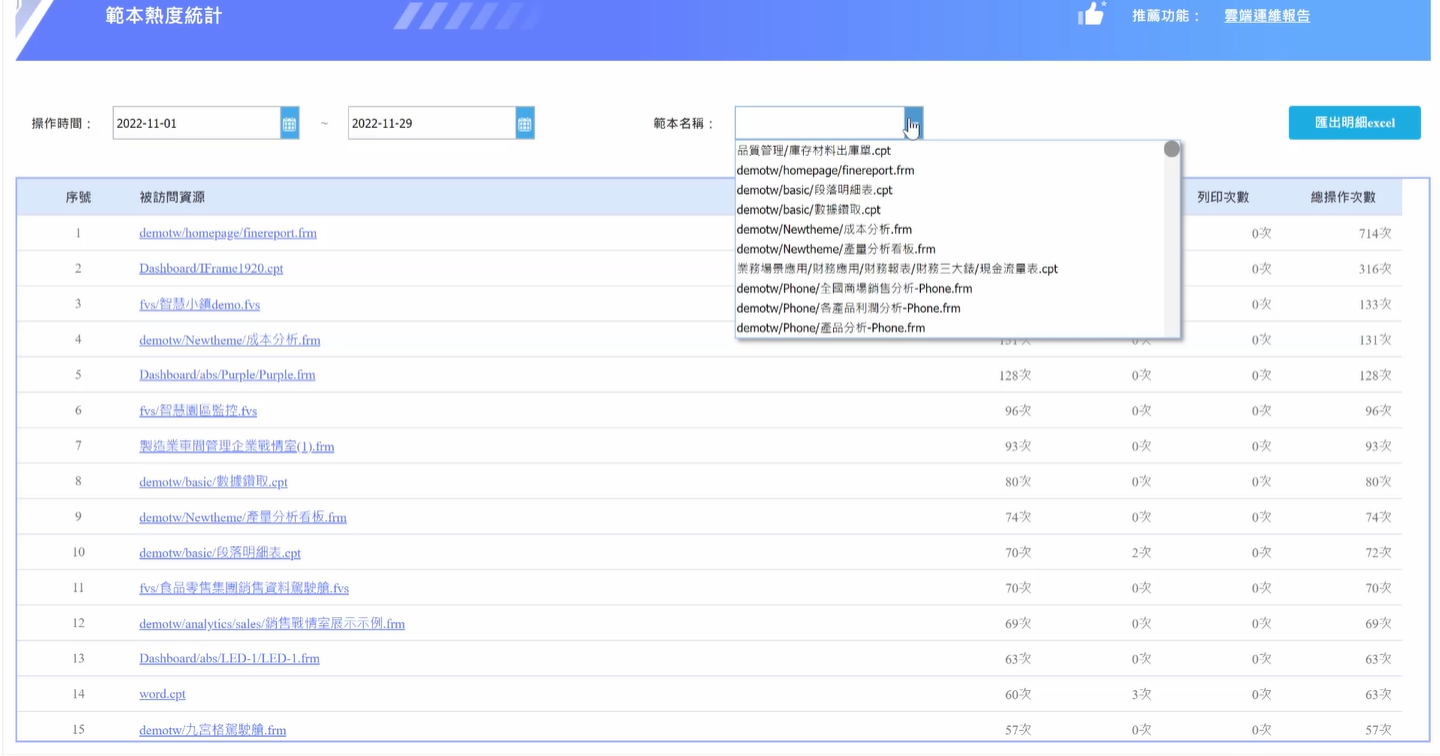Click the 匯出明細excel export button

1354,122
